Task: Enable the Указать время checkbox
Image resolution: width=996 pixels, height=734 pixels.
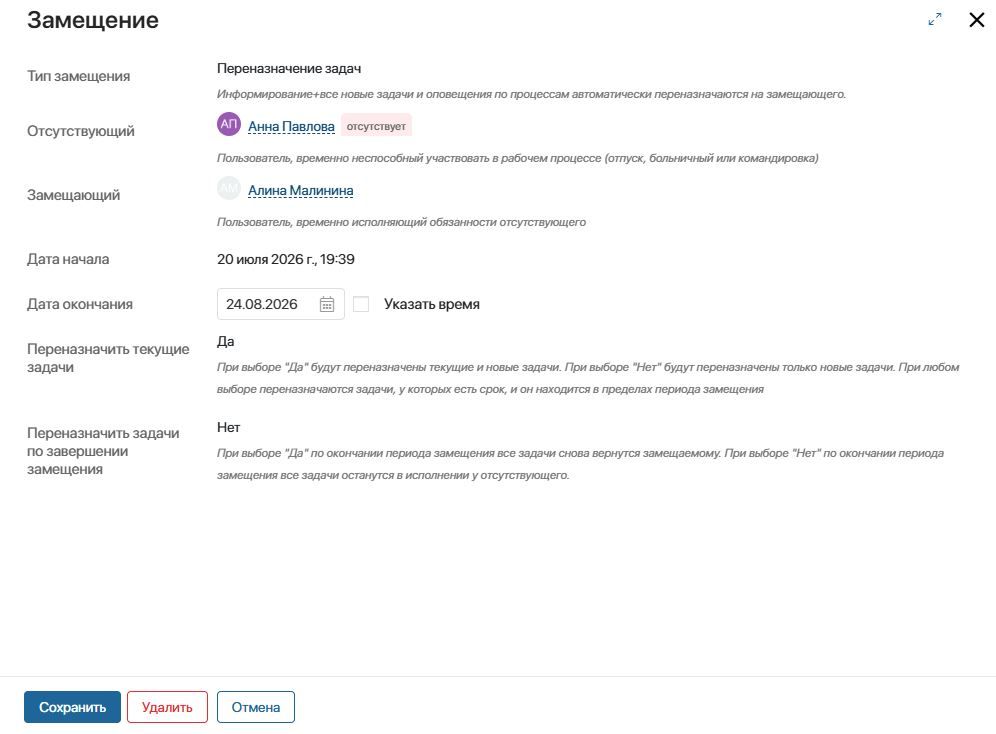Action: pyautogui.click(x=361, y=304)
